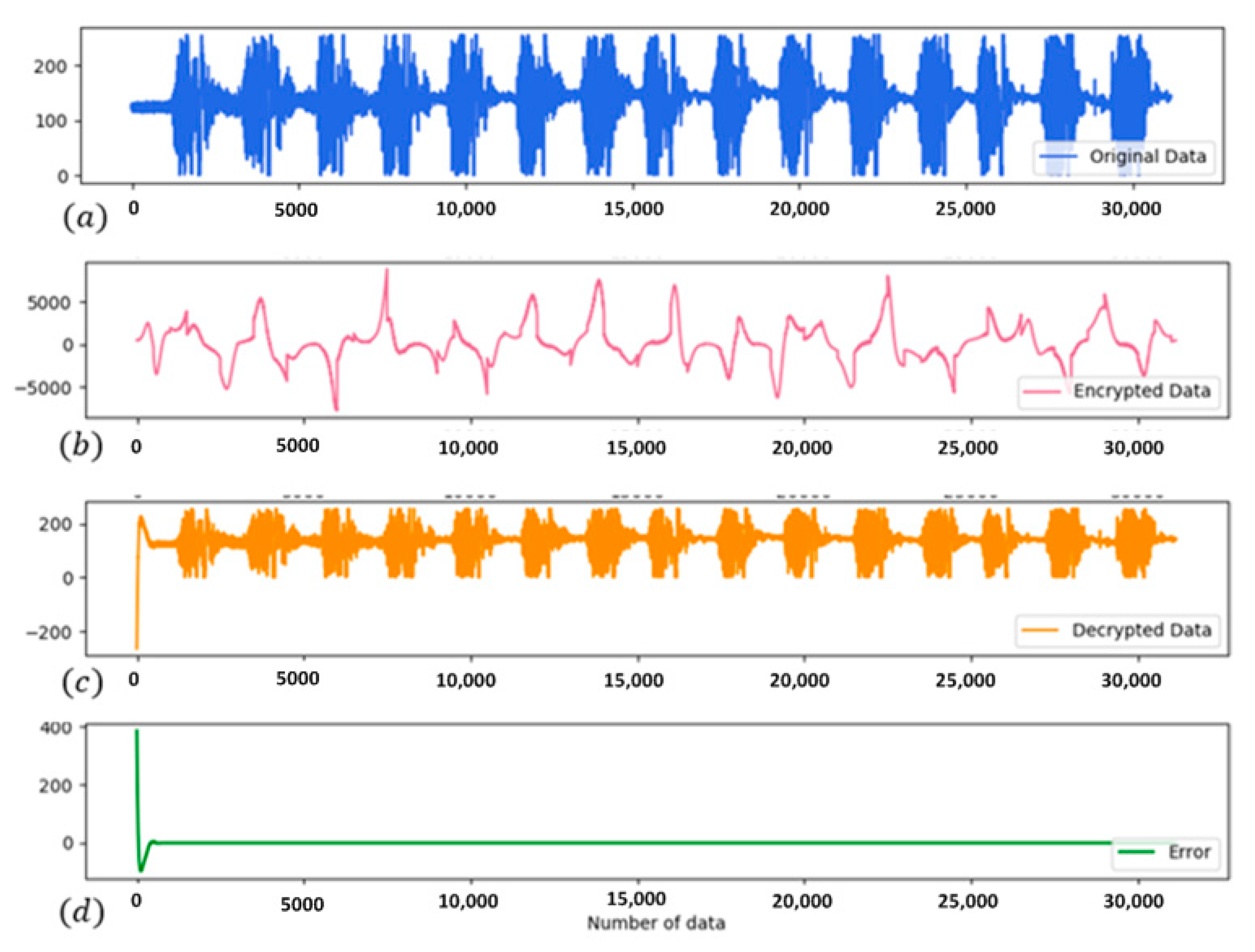
Task: Click the 15,000 tick under original data plot
Action: 633,209
